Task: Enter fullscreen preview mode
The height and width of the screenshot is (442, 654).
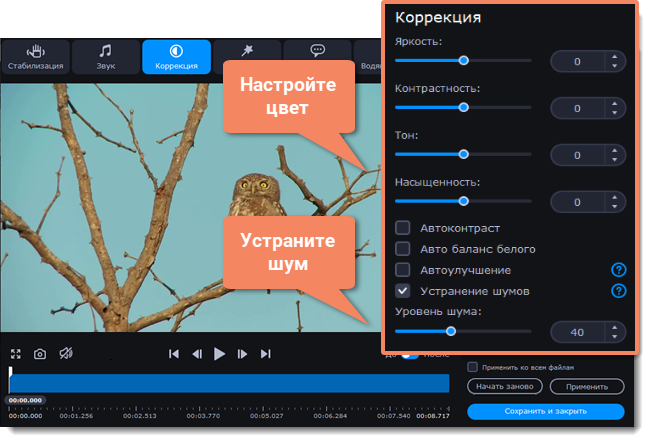Action: point(16,354)
